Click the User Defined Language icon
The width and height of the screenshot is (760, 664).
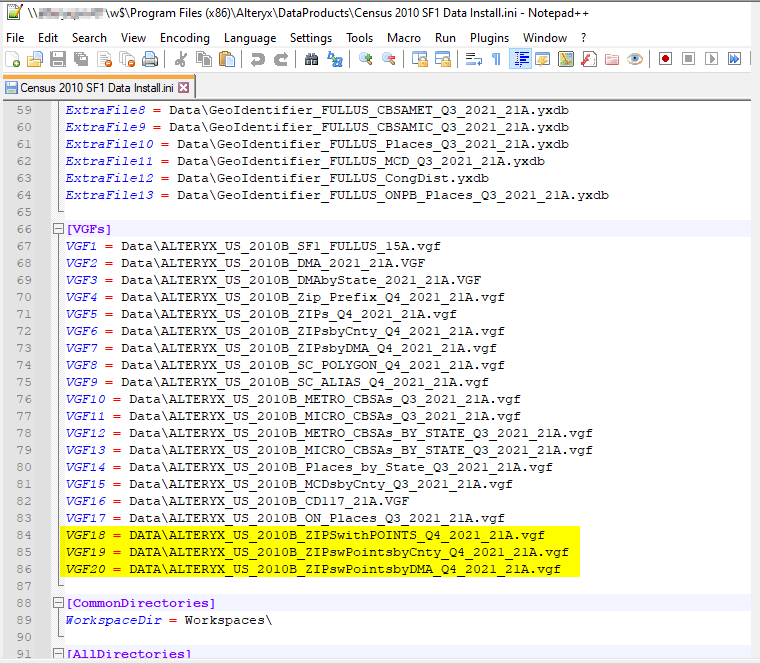click(543, 60)
